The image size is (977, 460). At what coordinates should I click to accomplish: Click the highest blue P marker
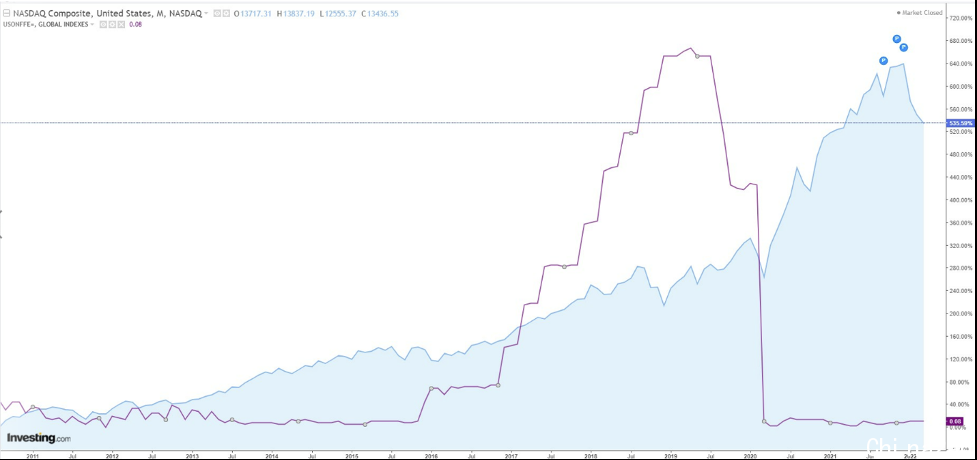point(897,39)
